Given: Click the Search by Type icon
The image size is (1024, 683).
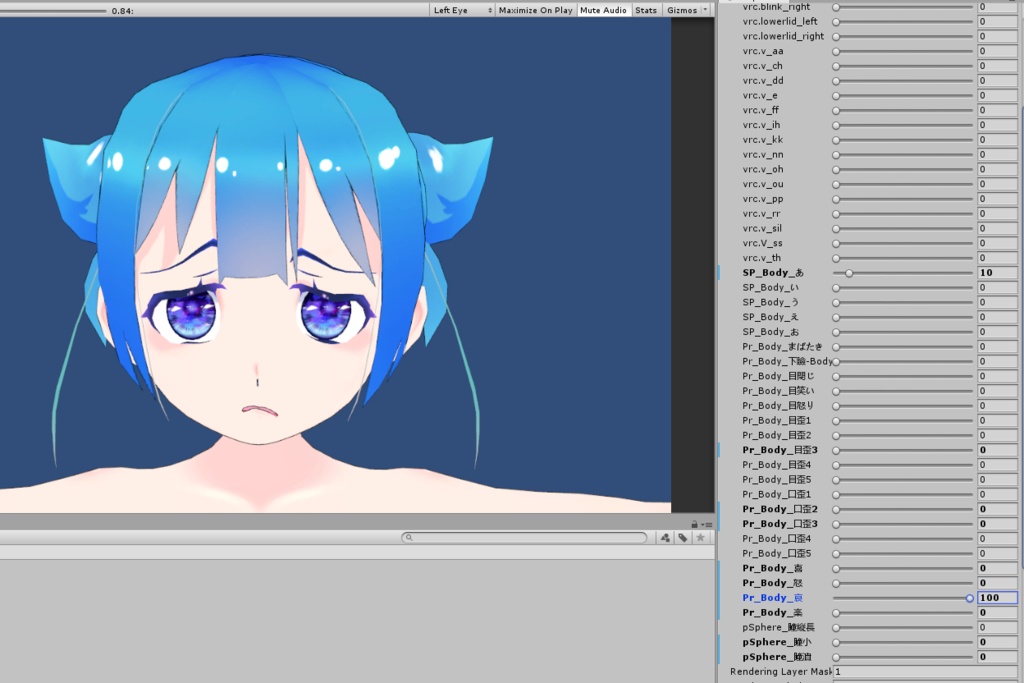Looking at the screenshot, I should coord(665,537).
